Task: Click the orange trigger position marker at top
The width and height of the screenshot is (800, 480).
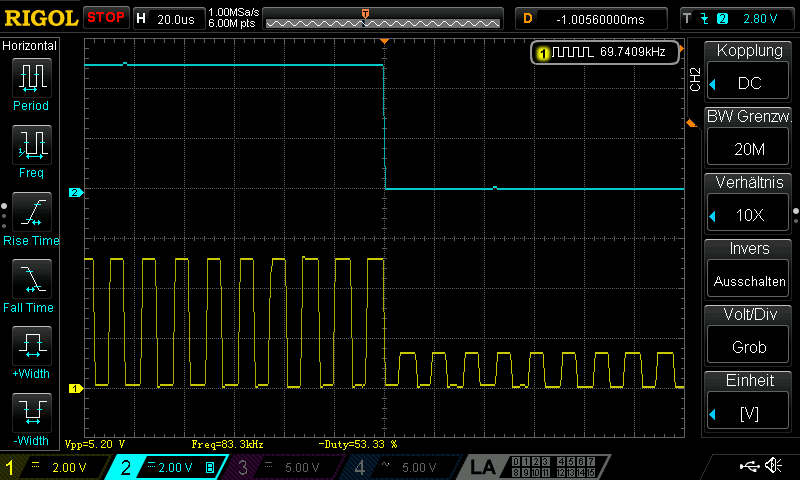Action: 385,41
